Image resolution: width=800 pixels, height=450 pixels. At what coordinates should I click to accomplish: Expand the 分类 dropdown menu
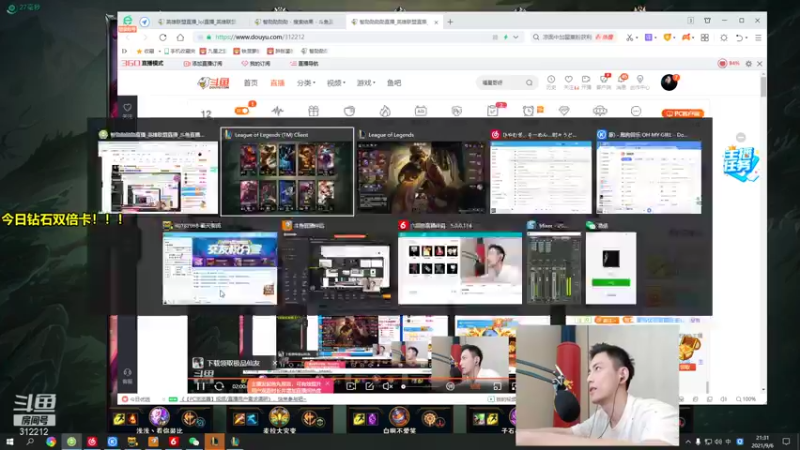(x=306, y=83)
